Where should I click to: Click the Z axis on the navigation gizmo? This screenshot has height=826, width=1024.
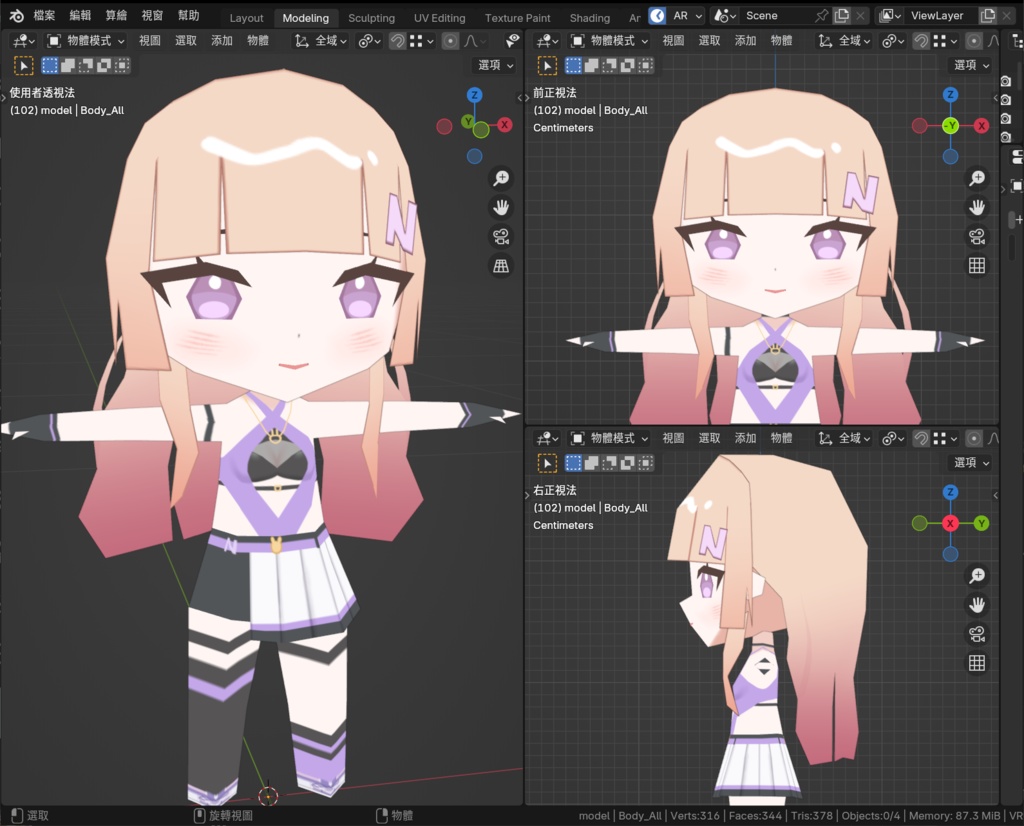click(474, 93)
